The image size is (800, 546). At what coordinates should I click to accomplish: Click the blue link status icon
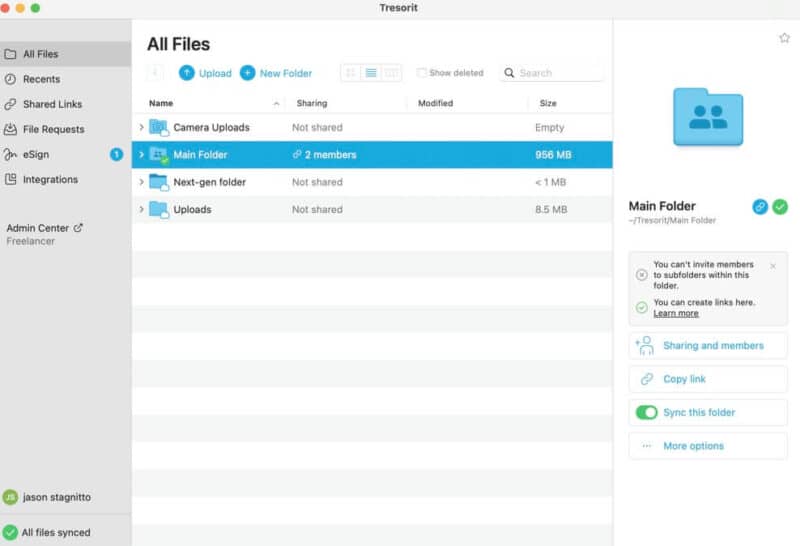(760, 207)
